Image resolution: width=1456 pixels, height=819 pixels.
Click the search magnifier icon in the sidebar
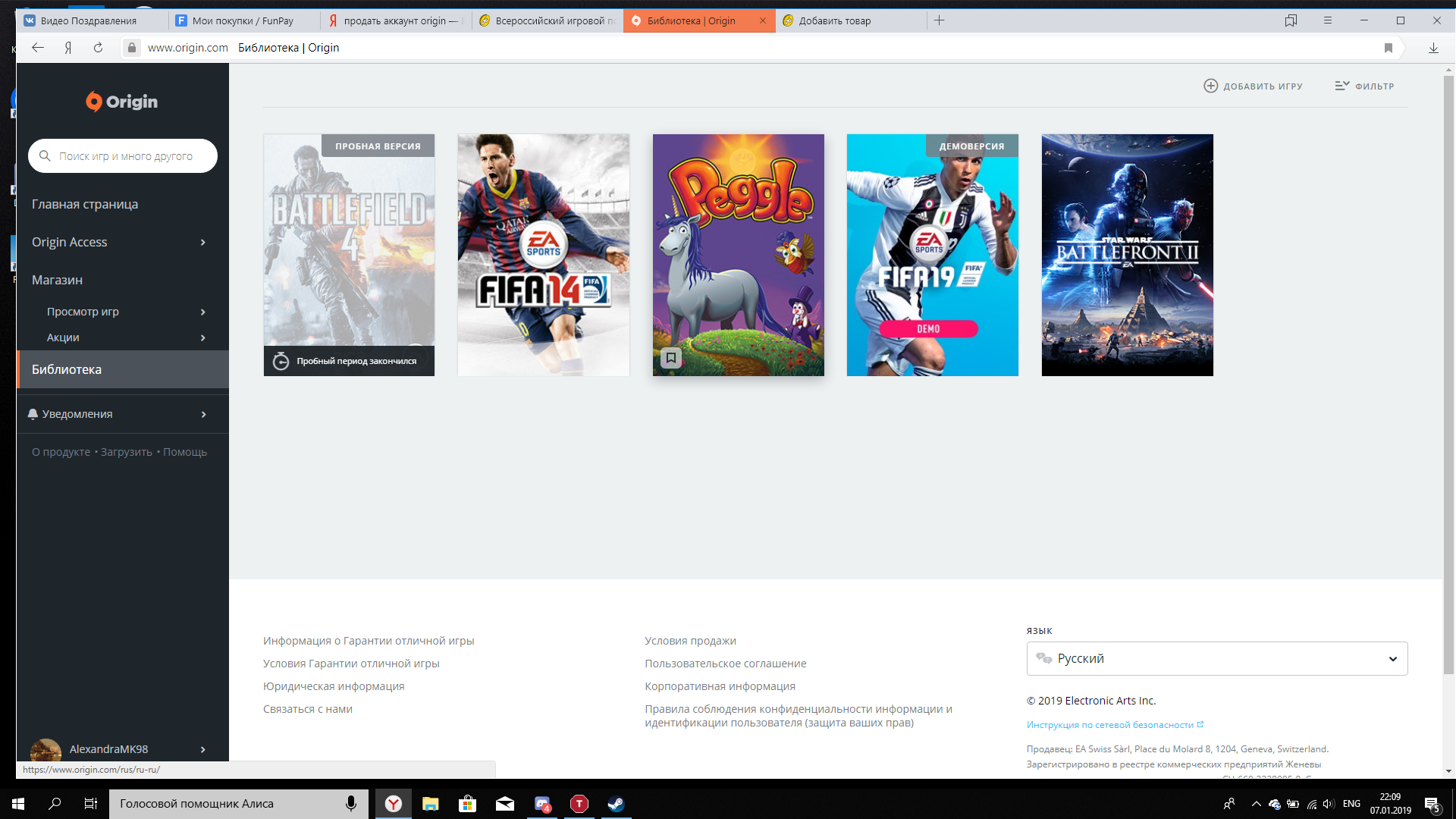[45, 155]
